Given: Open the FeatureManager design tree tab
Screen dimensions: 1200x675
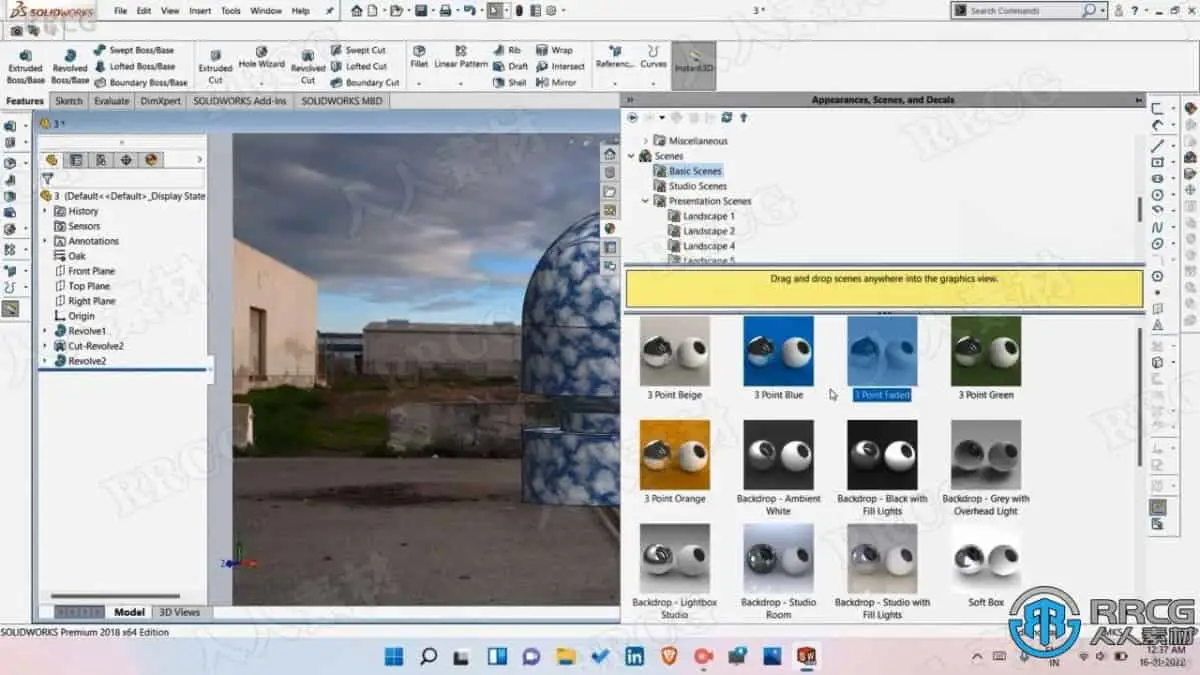Looking at the screenshot, I should coord(52,159).
